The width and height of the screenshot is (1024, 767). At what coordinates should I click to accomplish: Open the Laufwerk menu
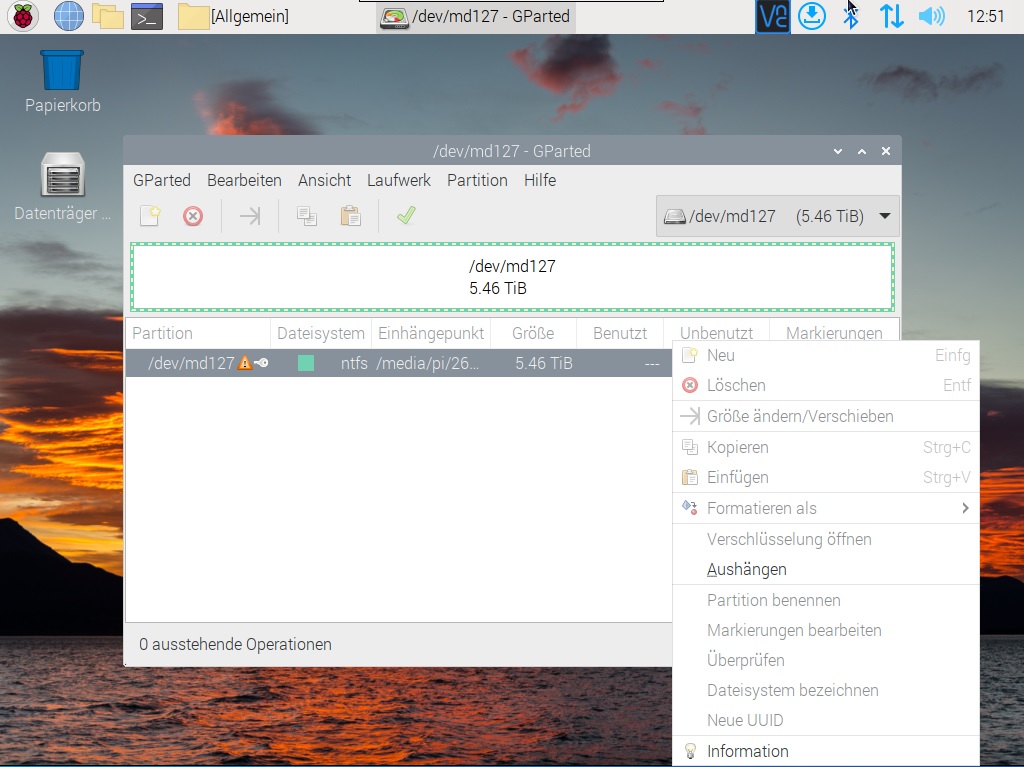click(x=398, y=180)
